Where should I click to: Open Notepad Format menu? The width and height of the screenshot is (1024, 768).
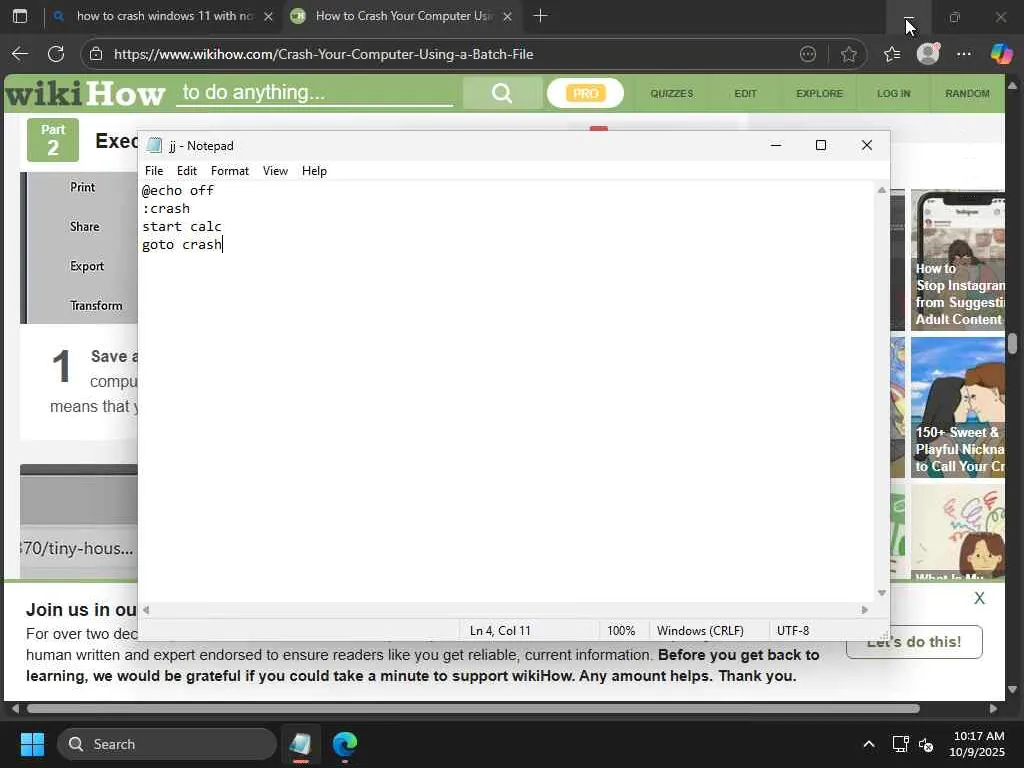(230, 170)
